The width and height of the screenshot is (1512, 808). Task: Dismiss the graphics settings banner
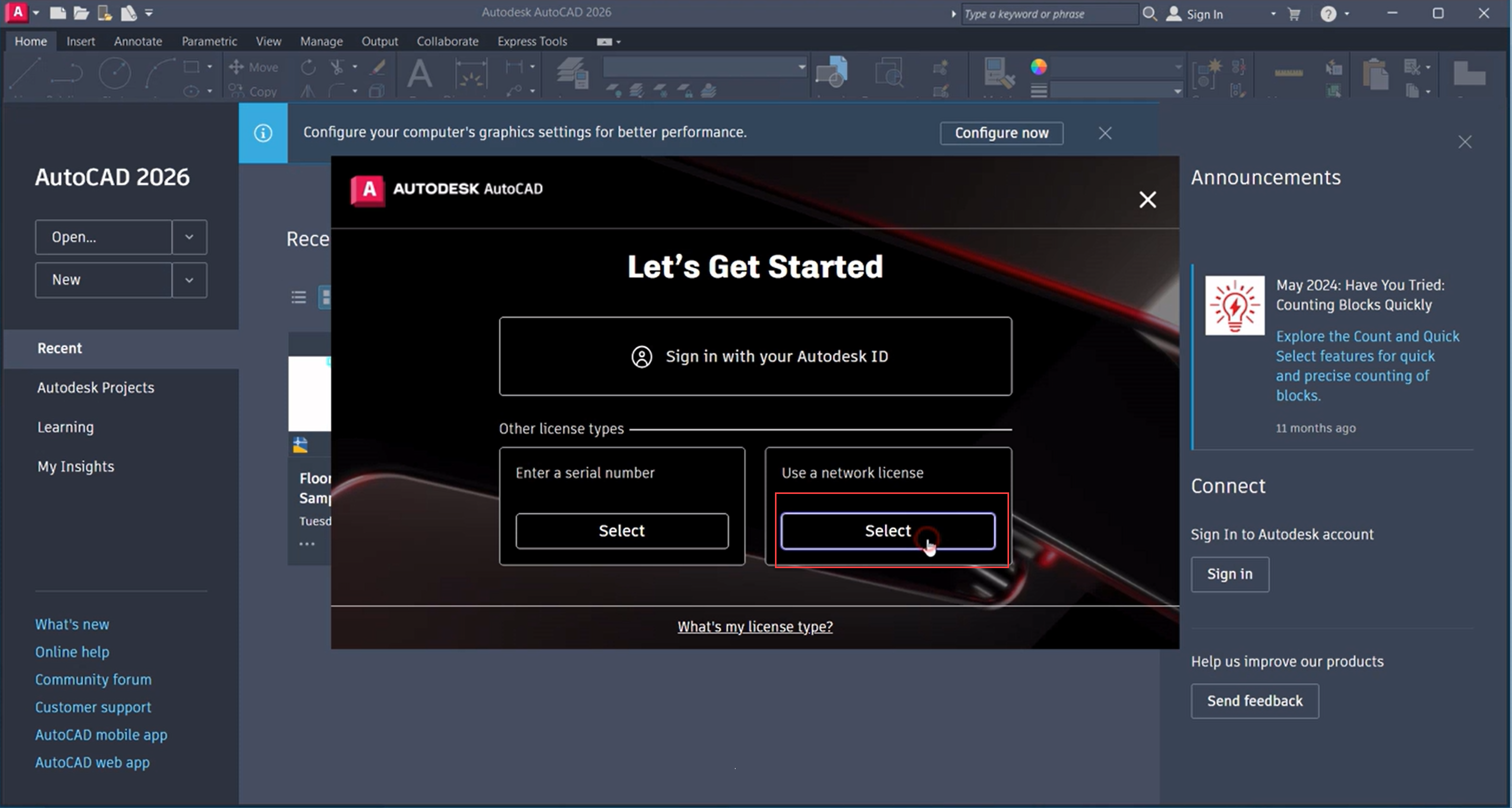(x=1105, y=133)
